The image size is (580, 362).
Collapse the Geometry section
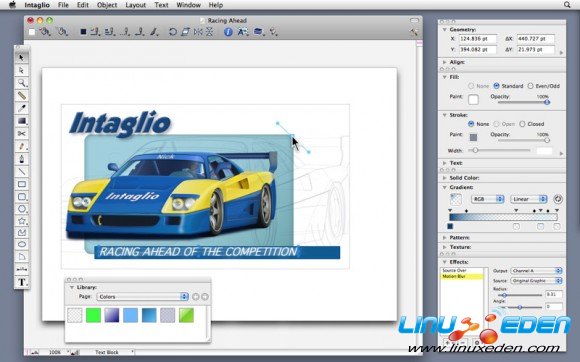445,30
